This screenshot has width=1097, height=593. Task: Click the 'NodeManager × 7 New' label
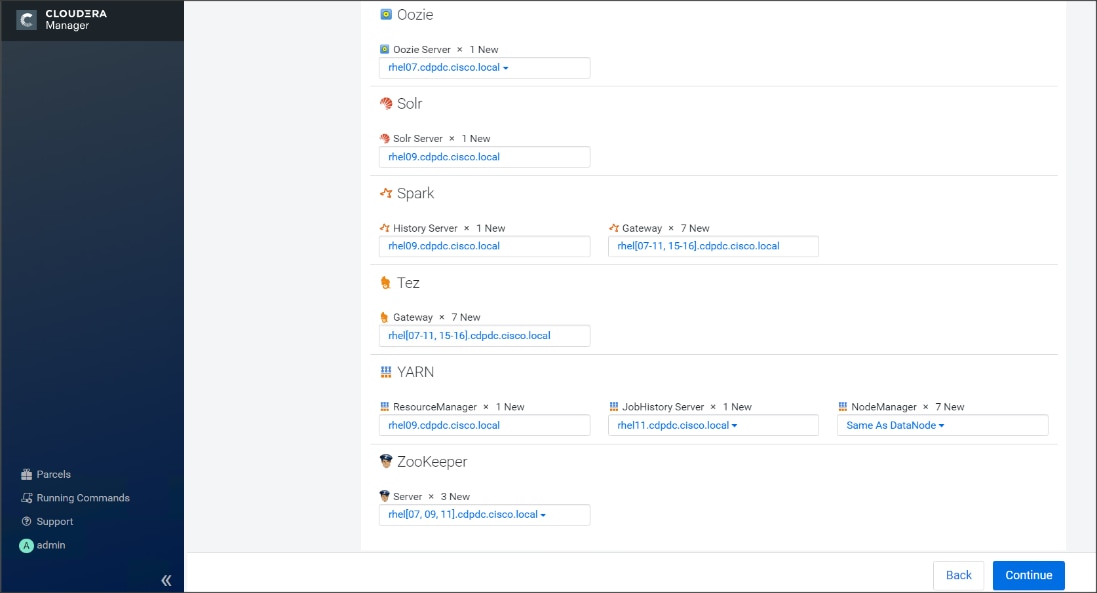pos(907,406)
